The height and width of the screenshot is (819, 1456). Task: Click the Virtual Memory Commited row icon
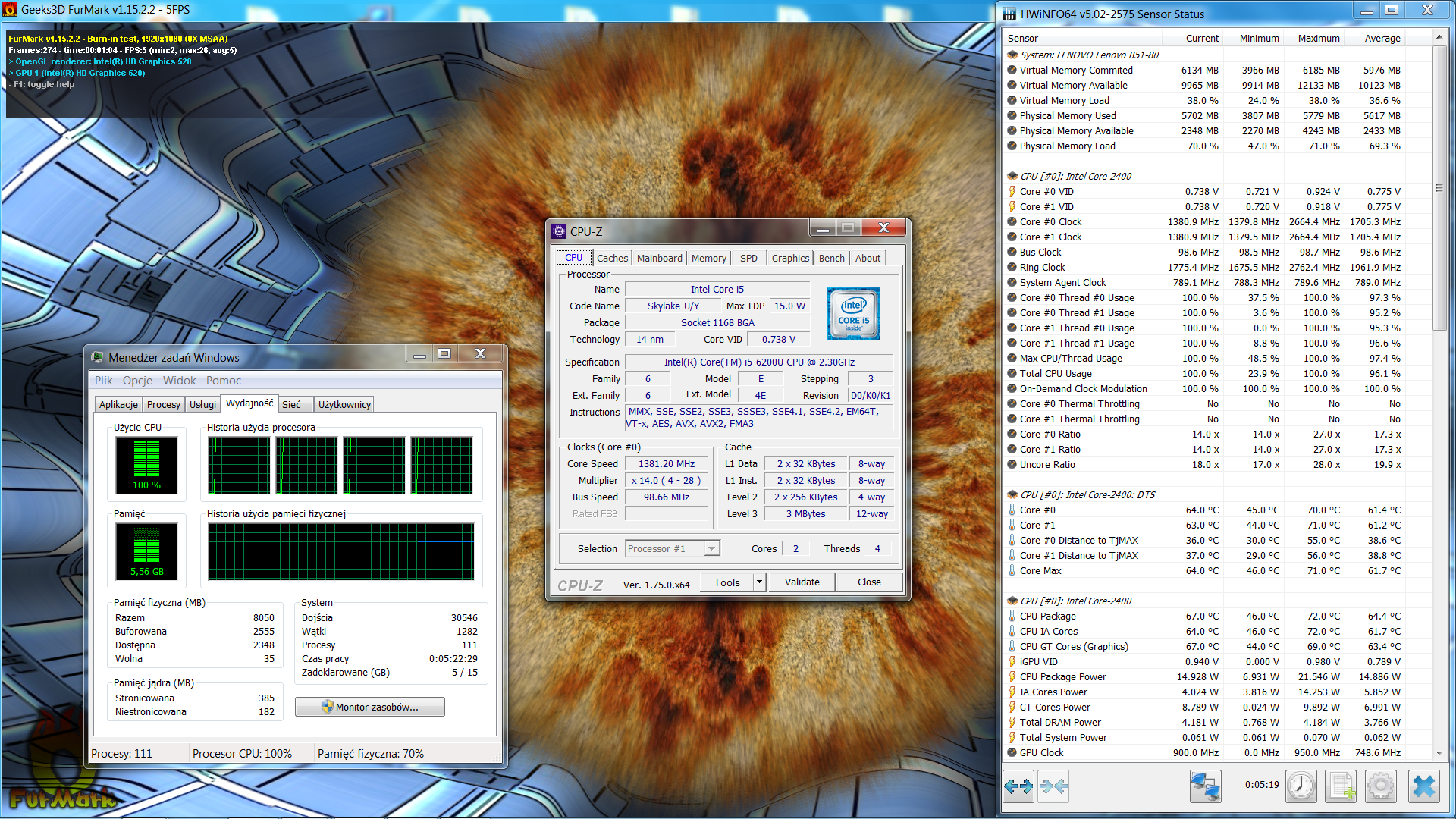click(1012, 70)
